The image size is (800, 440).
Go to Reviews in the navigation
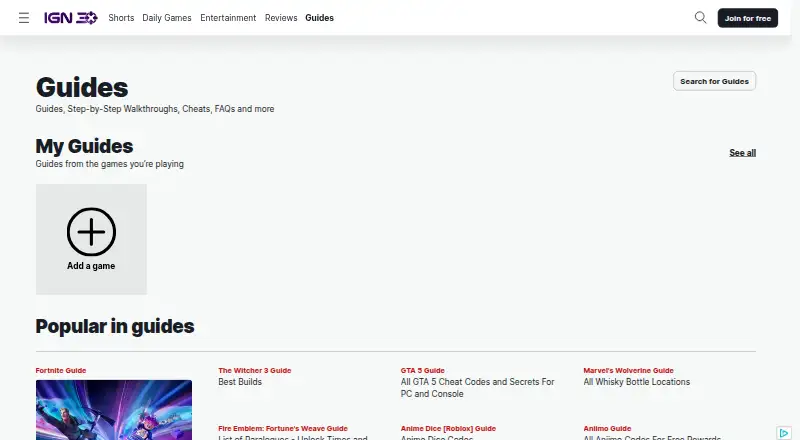point(281,18)
